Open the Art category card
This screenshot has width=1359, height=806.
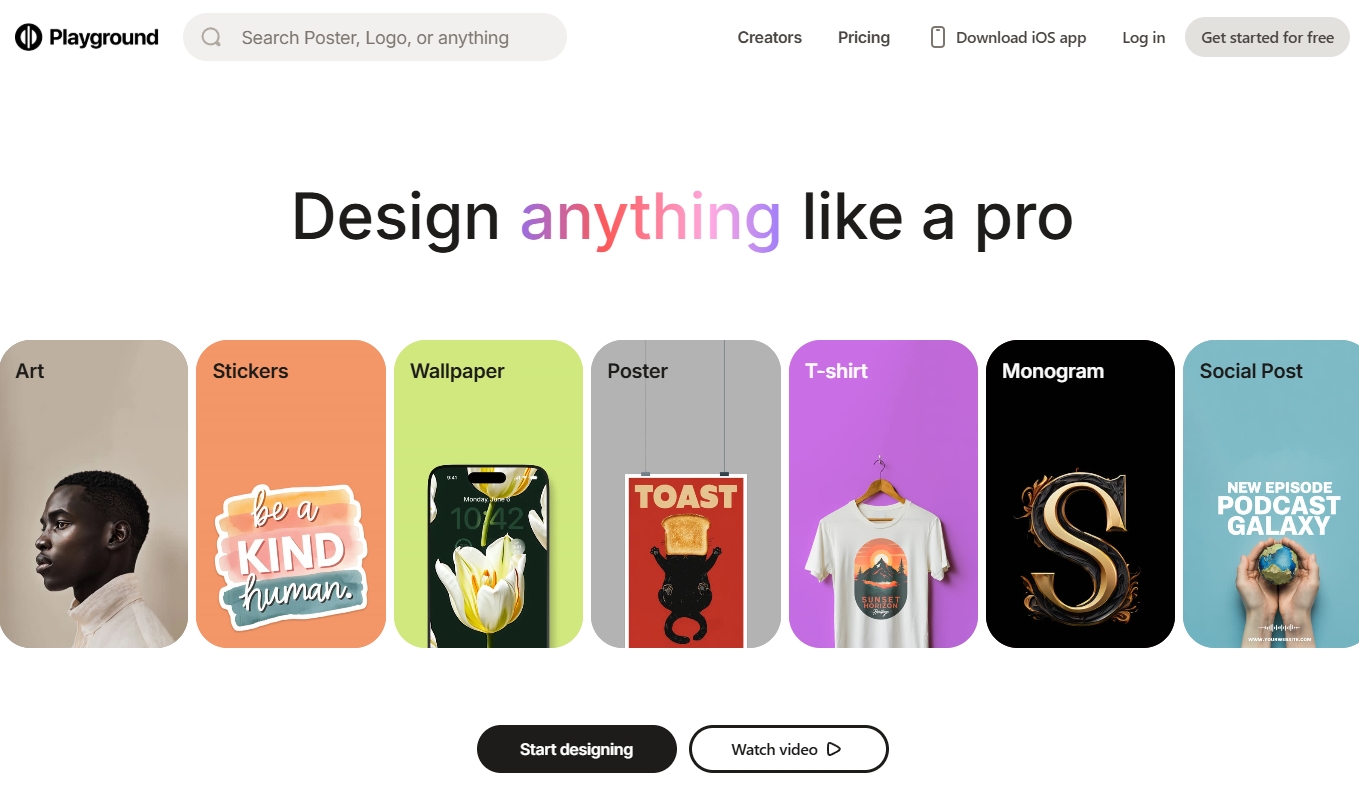pyautogui.click(x=94, y=494)
